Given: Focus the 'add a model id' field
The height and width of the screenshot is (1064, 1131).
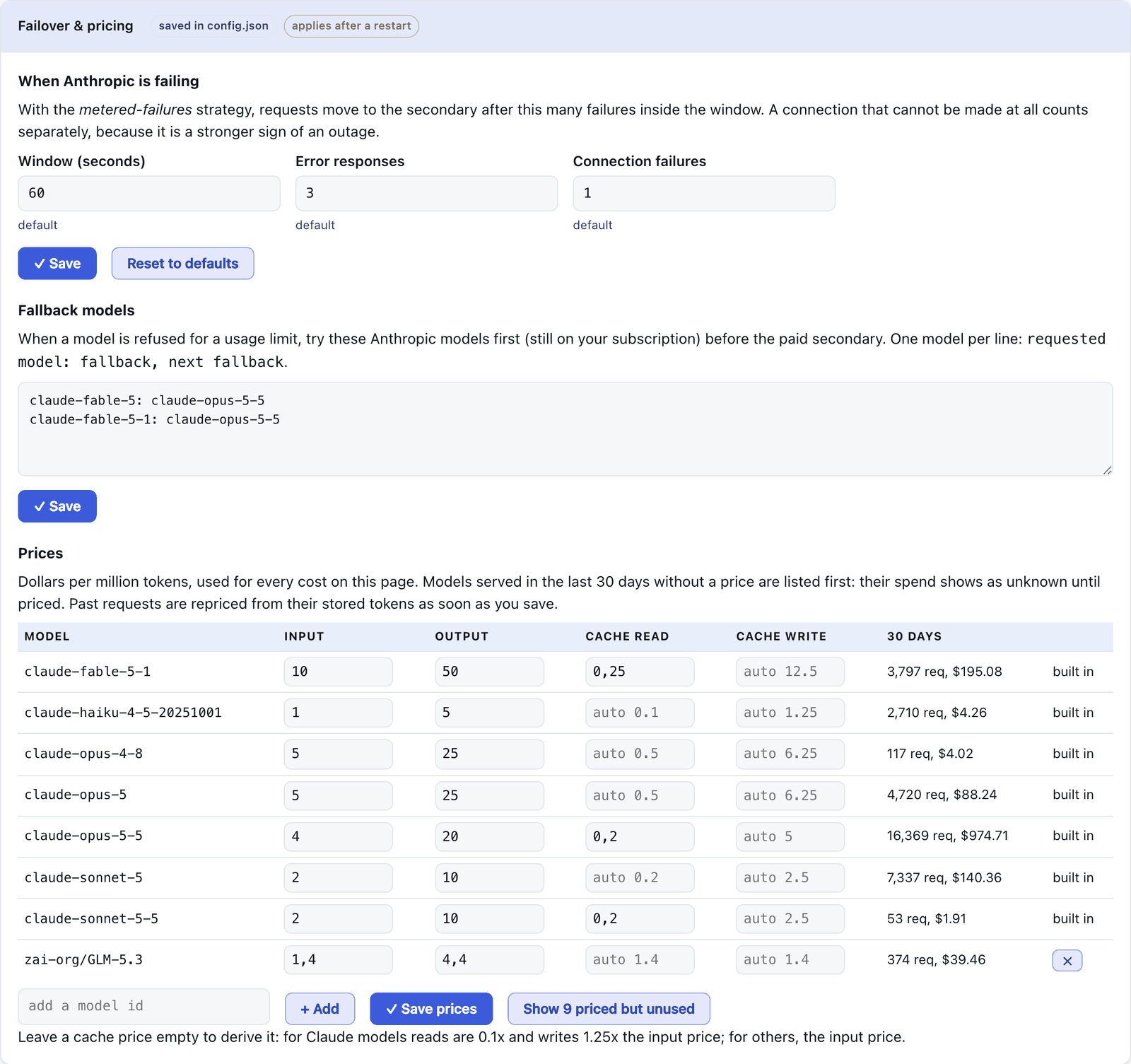Looking at the screenshot, I should 144,1006.
